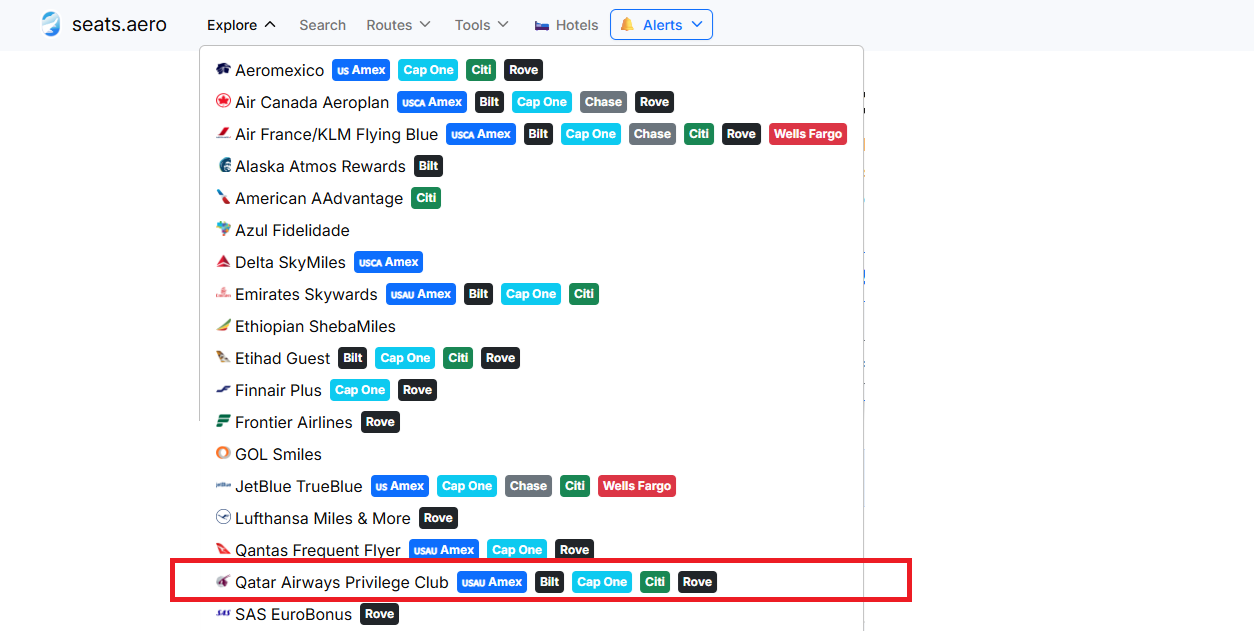The height and width of the screenshot is (636, 1254).
Task: Click the Lufthansa Miles & More crane icon
Action: (223, 517)
